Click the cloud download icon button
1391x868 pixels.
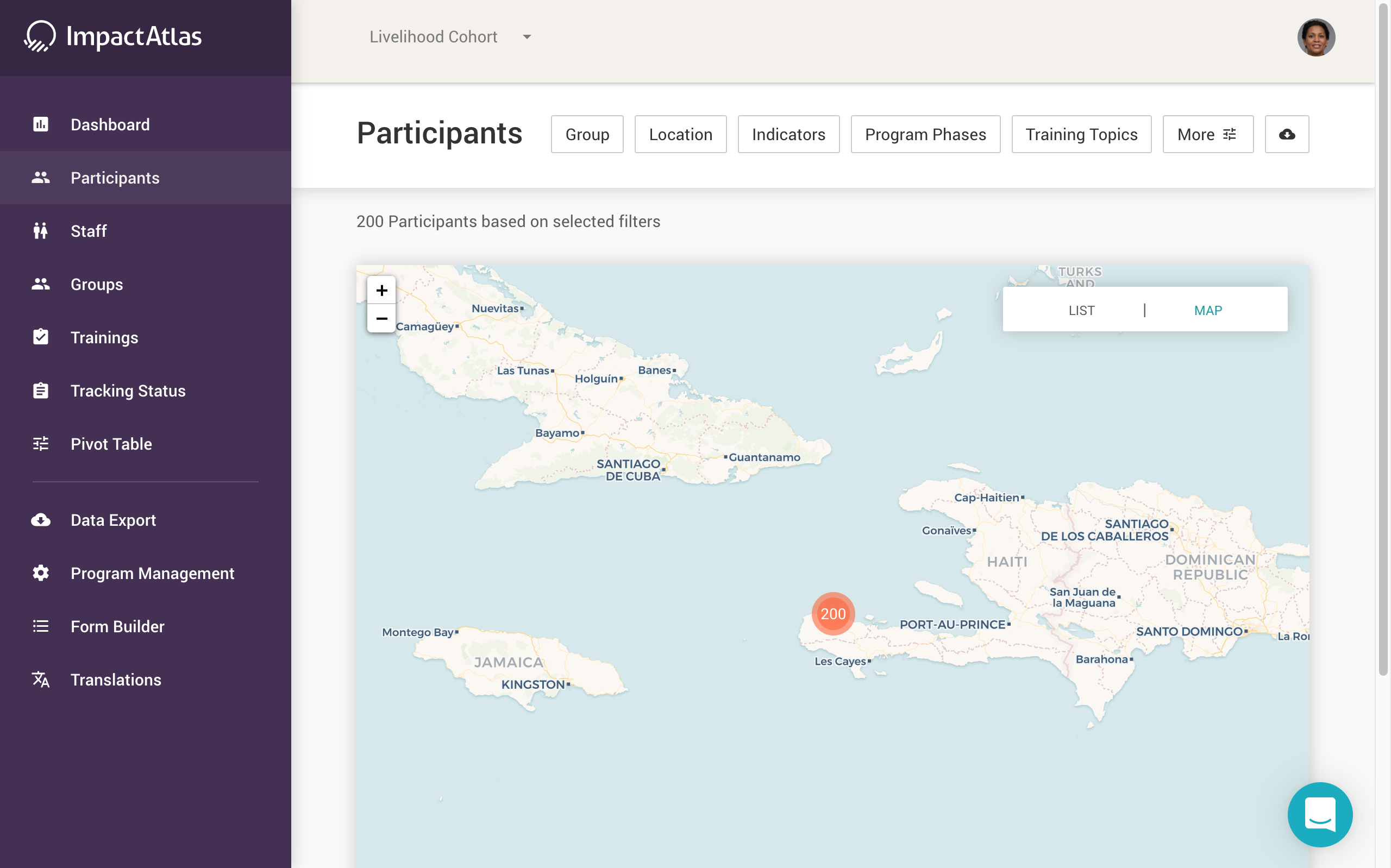[1287, 134]
